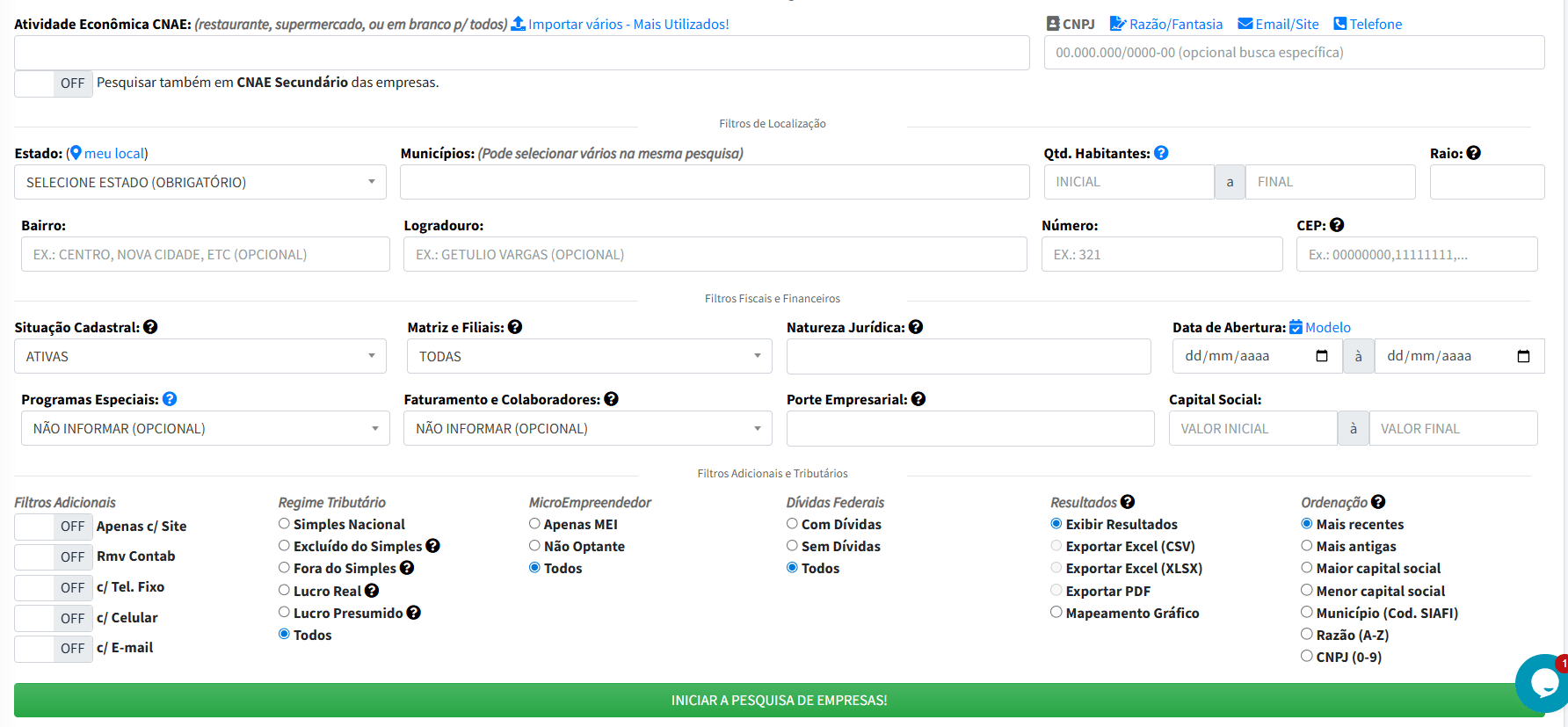The width and height of the screenshot is (1568, 727).
Task: Choose Exportar Excel (CSV) result option
Action: click(1056, 546)
